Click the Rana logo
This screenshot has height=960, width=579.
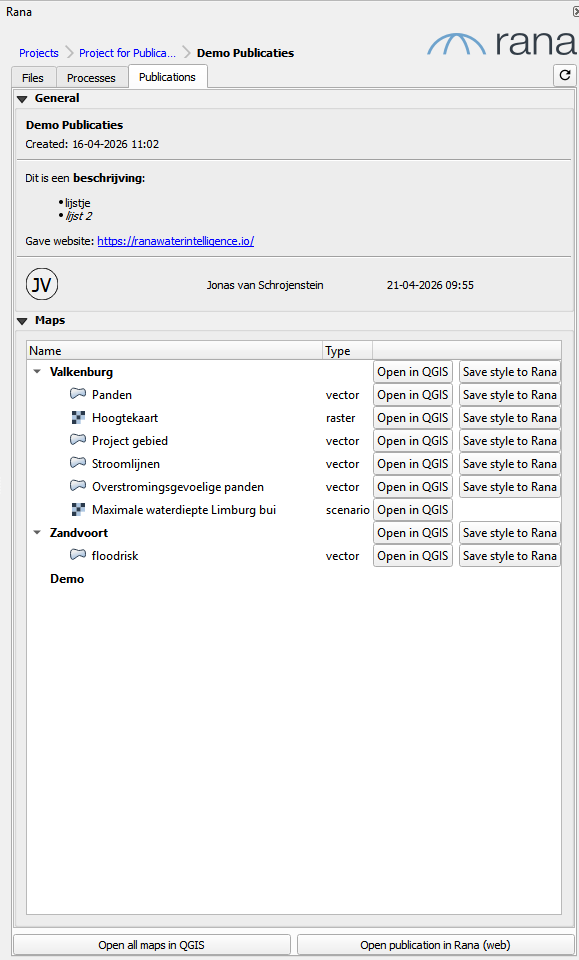coord(502,43)
